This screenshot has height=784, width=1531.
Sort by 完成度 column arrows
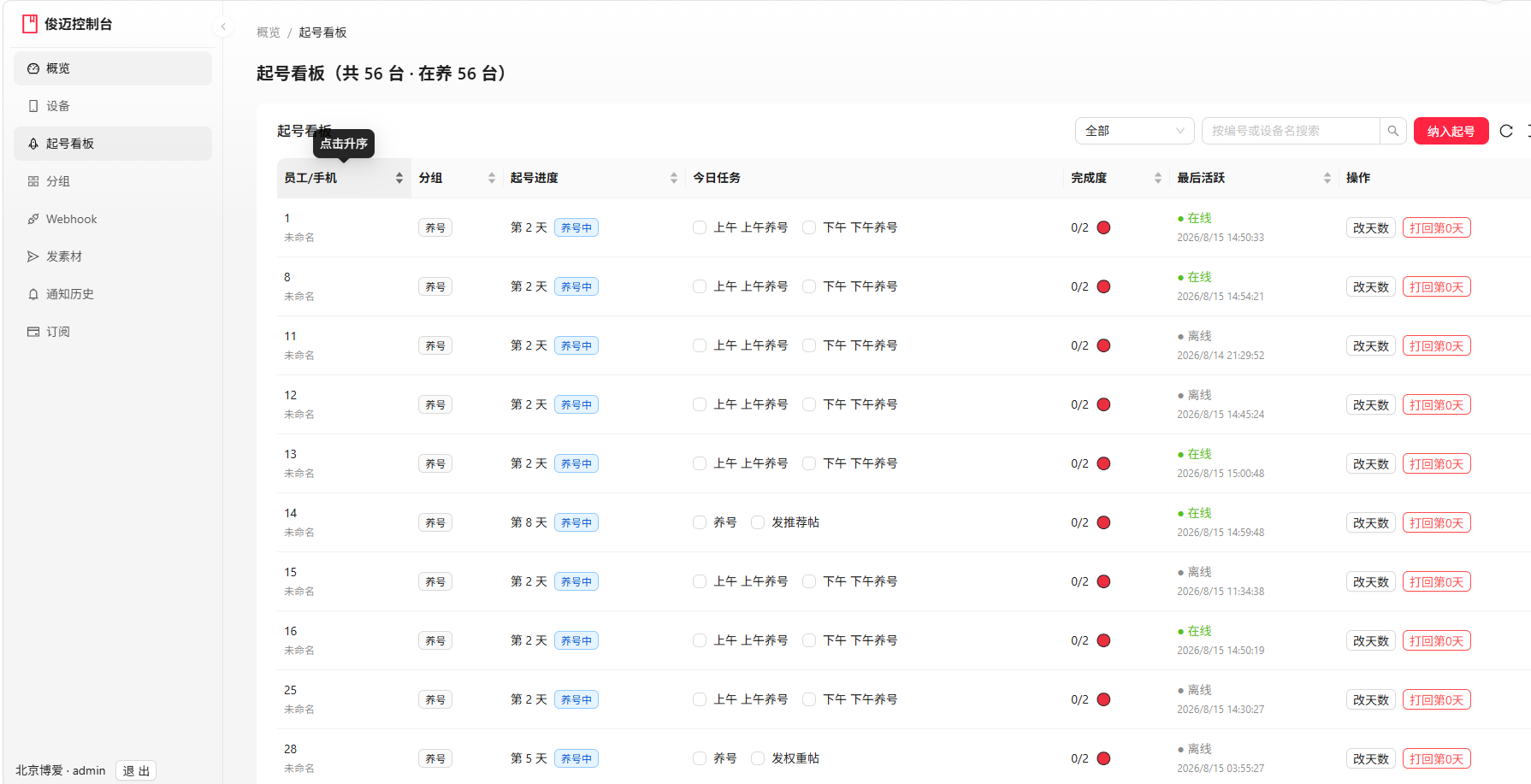coord(1157,178)
